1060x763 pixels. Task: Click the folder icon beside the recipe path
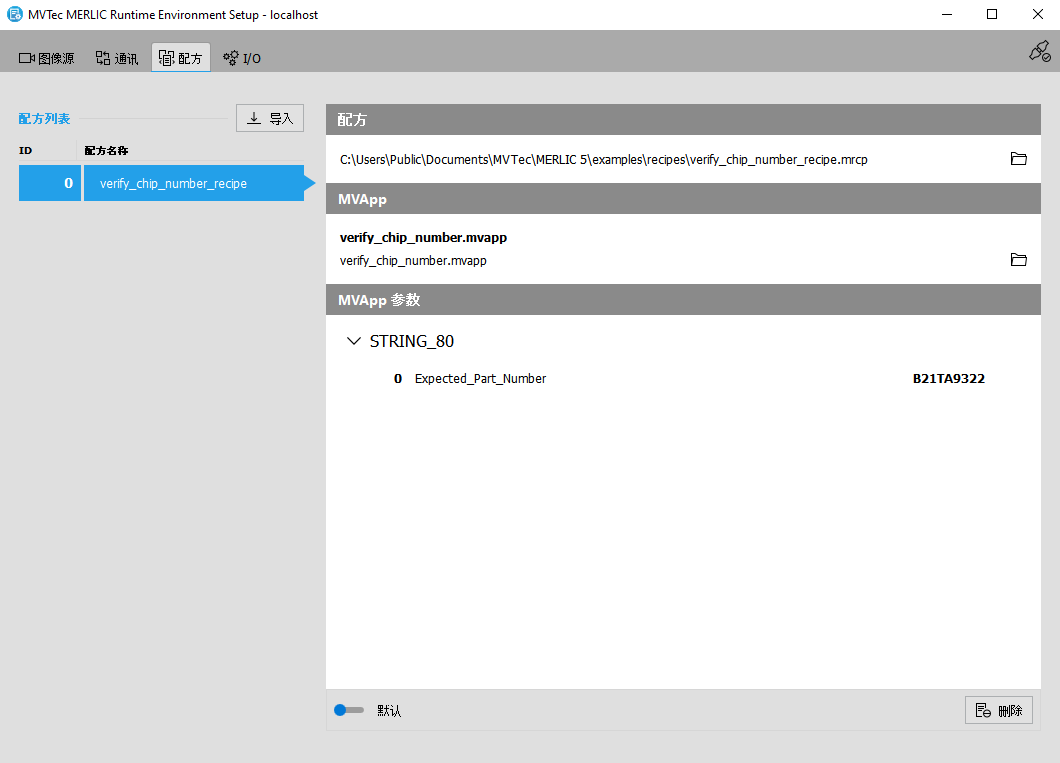coord(1018,159)
